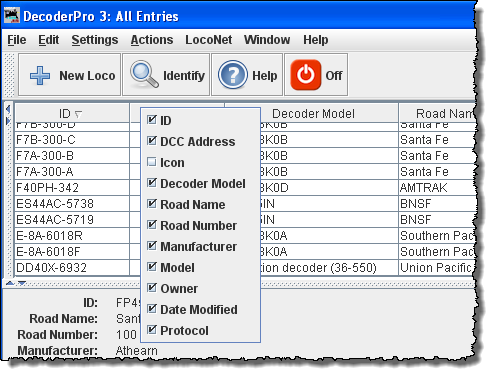This screenshot has height=376, width=495.
Task: Click the down arrow on horizontal divider
Action: (x=22, y=283)
